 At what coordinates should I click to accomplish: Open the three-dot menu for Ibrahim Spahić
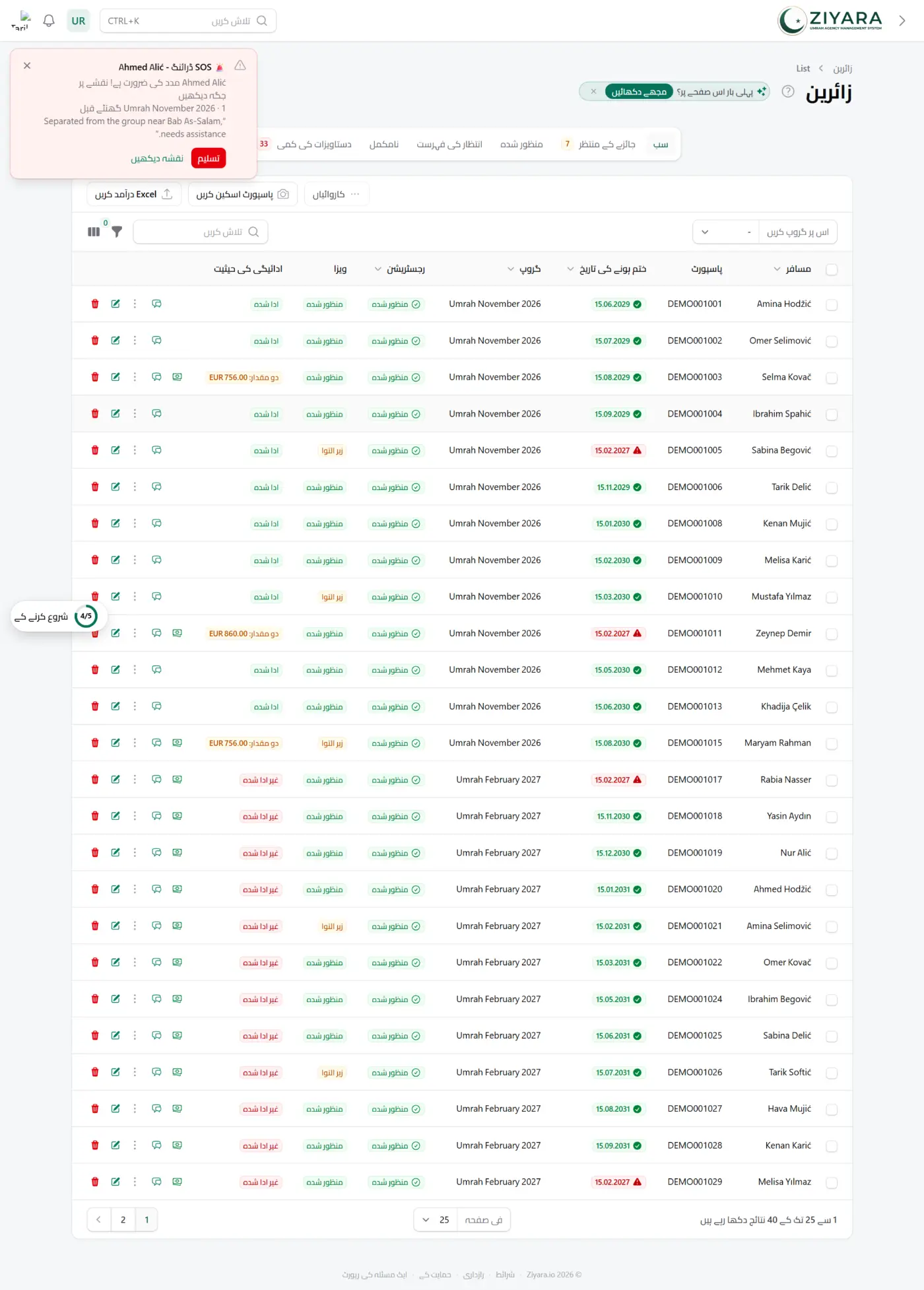[x=135, y=414]
